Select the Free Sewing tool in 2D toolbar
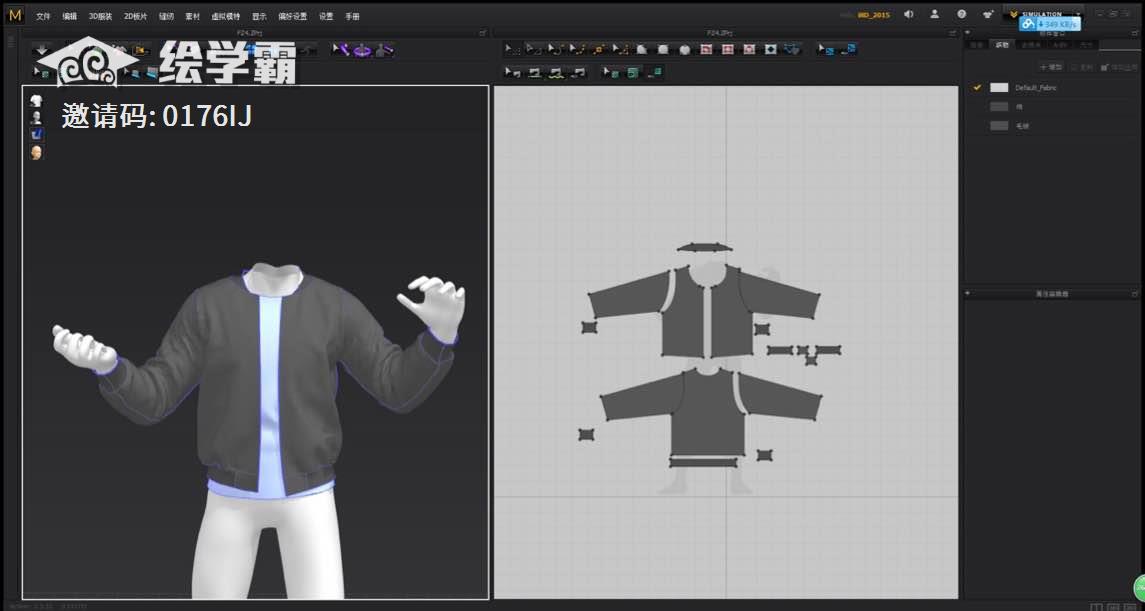This screenshot has height=611, width=1145. tap(556, 72)
